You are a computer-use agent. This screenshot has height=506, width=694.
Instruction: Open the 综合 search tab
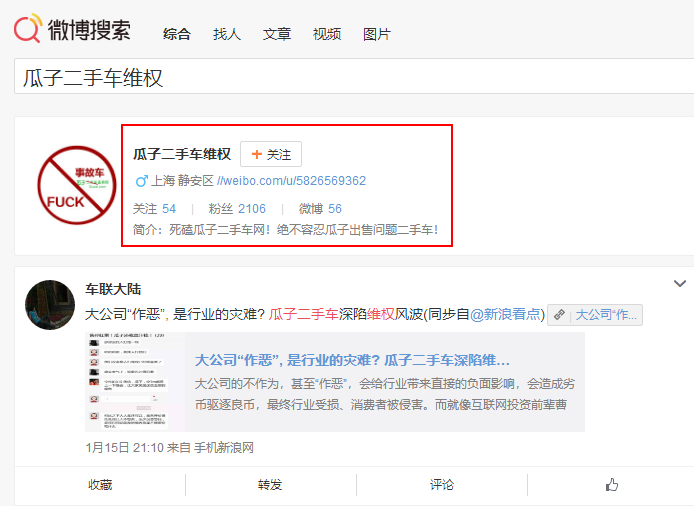pyautogui.click(x=177, y=34)
